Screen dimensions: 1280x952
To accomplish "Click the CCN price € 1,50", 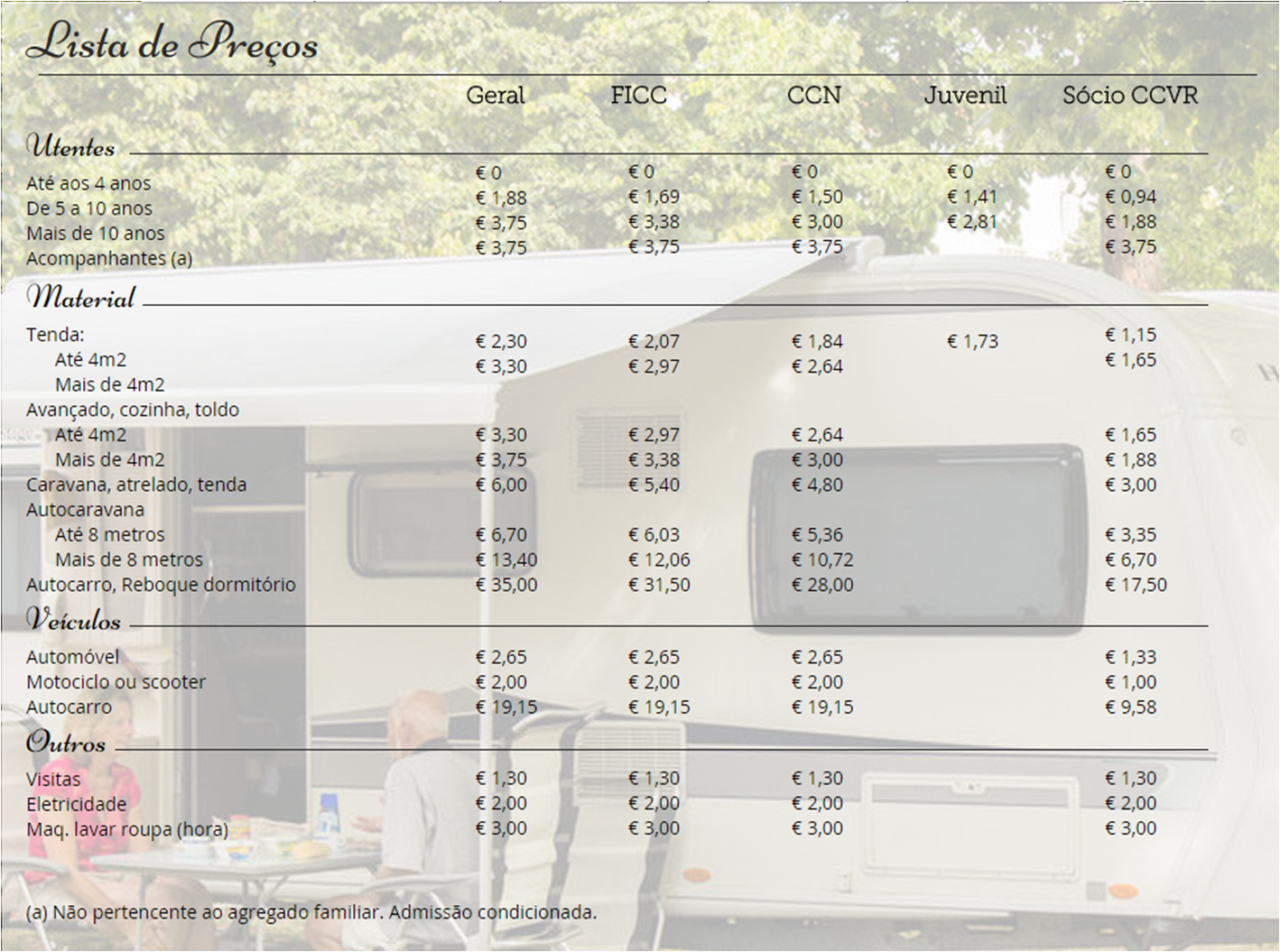I will 817,197.
